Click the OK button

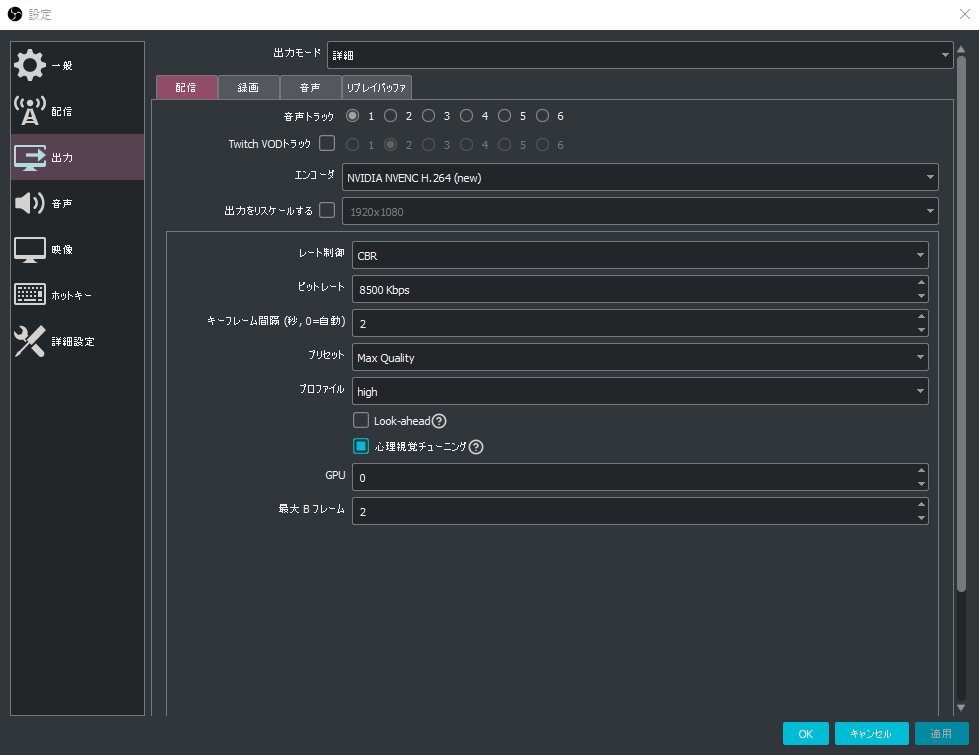(x=805, y=734)
